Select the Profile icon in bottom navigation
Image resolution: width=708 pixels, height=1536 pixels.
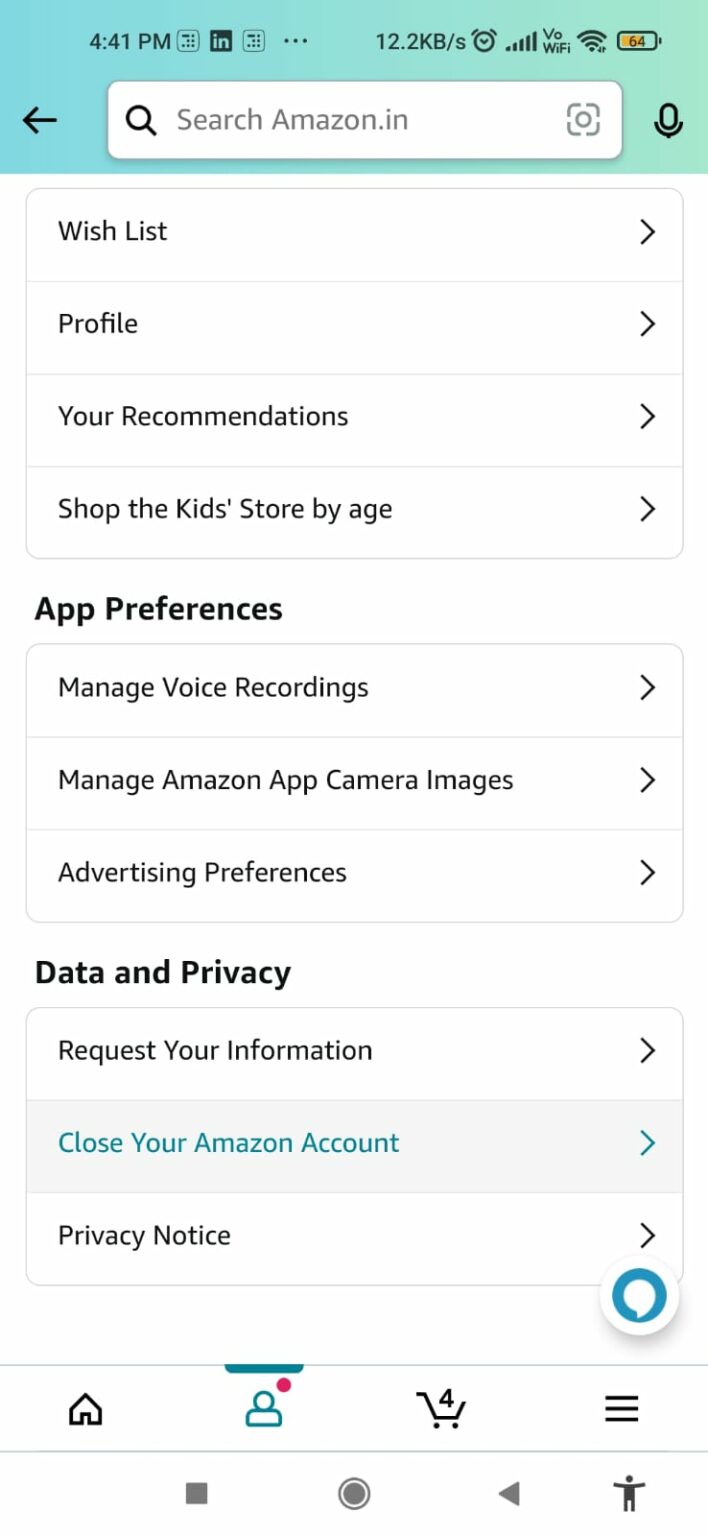click(263, 1408)
